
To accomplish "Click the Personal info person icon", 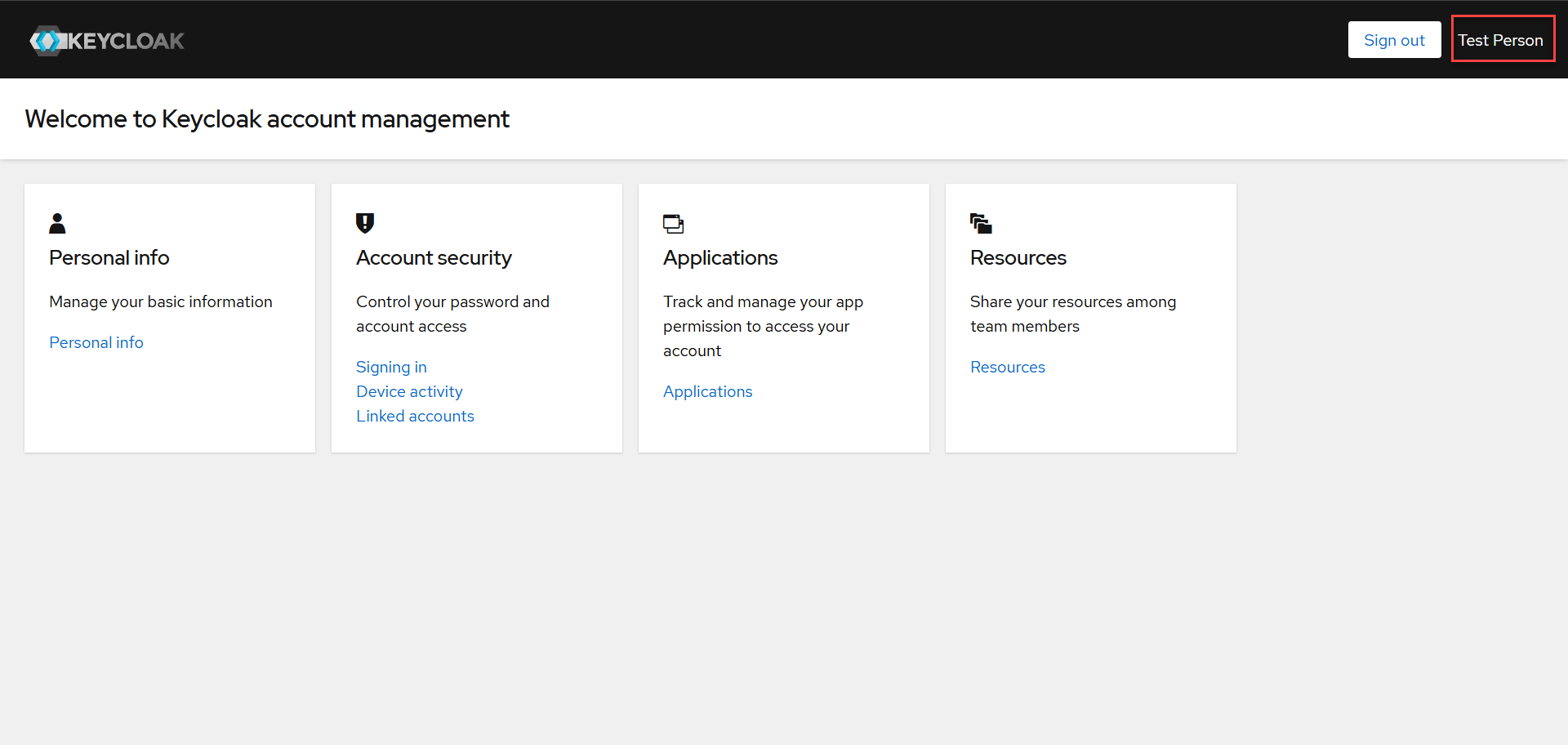I will [x=57, y=223].
